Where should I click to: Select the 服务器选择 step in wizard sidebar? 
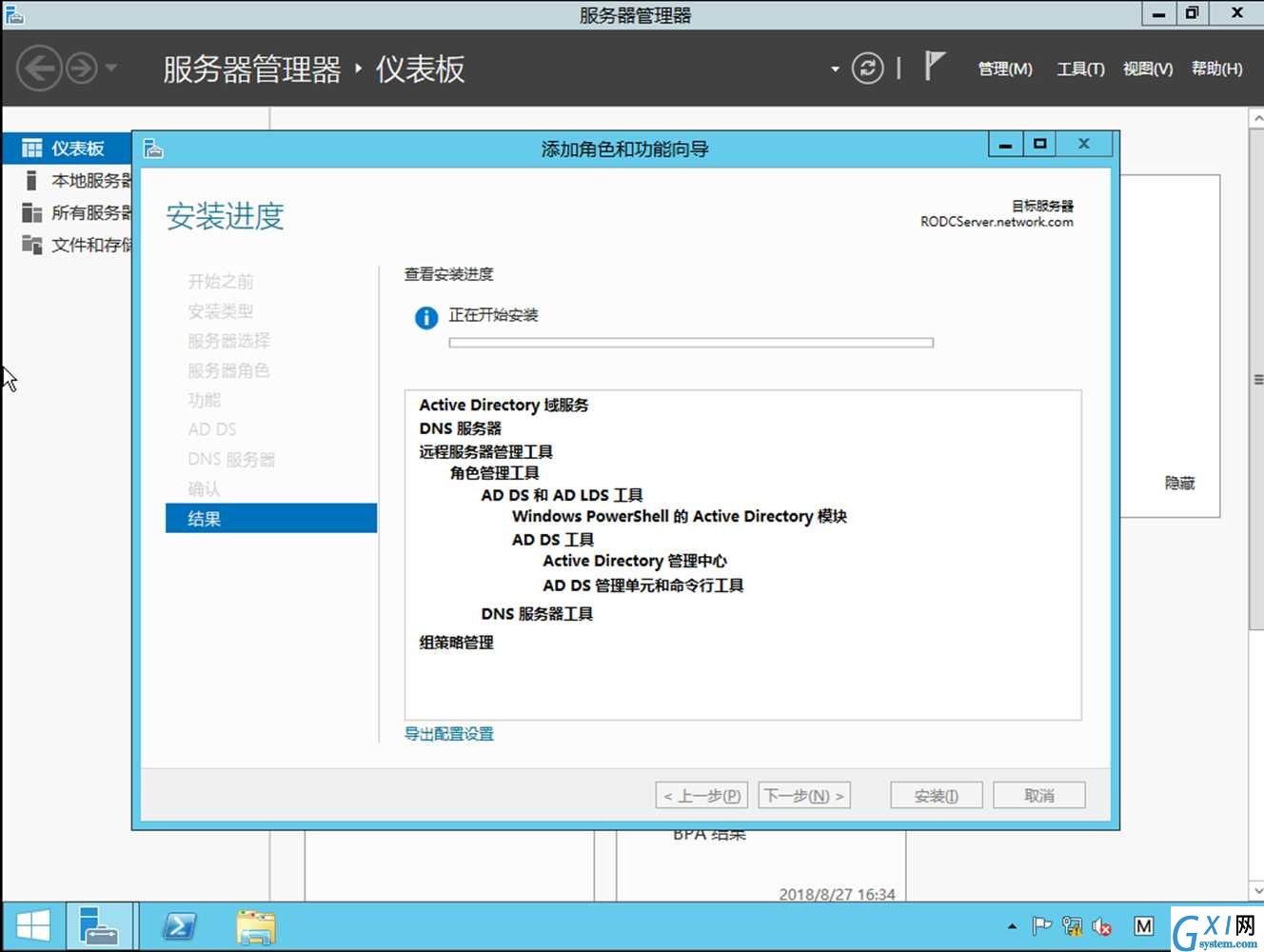coord(228,341)
